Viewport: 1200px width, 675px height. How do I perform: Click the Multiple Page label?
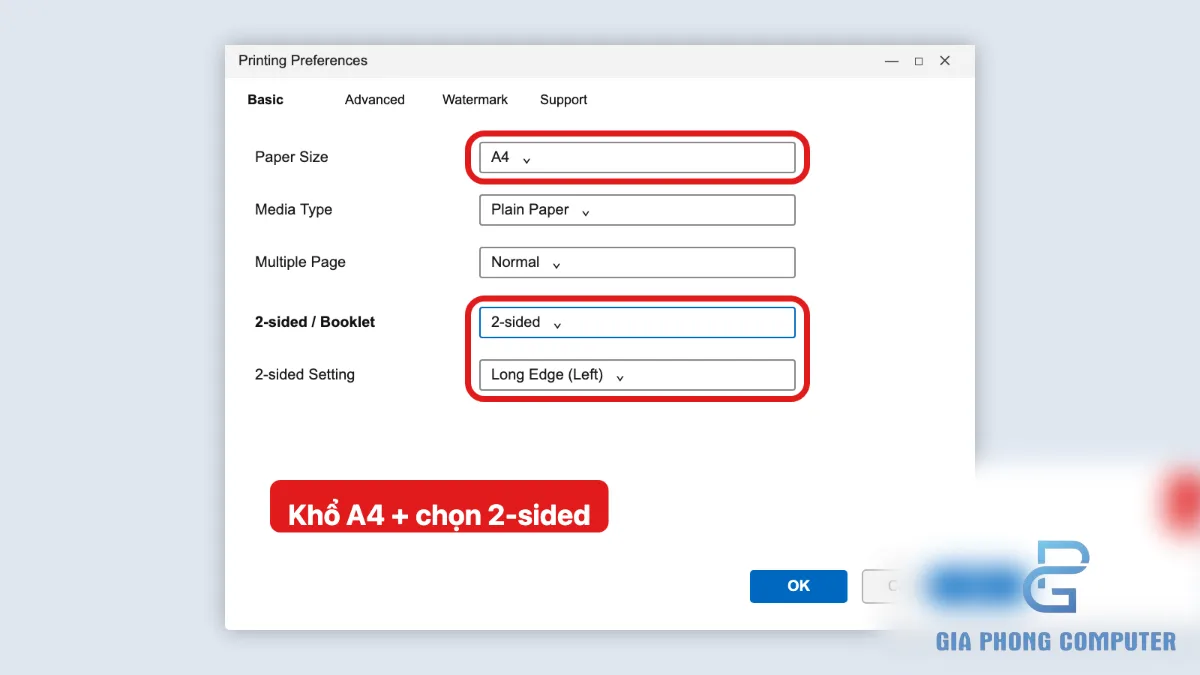click(x=300, y=262)
